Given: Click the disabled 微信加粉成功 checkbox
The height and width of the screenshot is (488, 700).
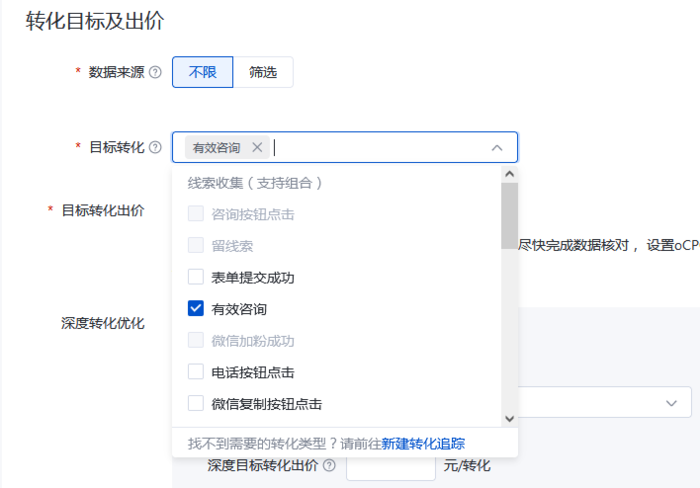Looking at the screenshot, I should click(196, 340).
